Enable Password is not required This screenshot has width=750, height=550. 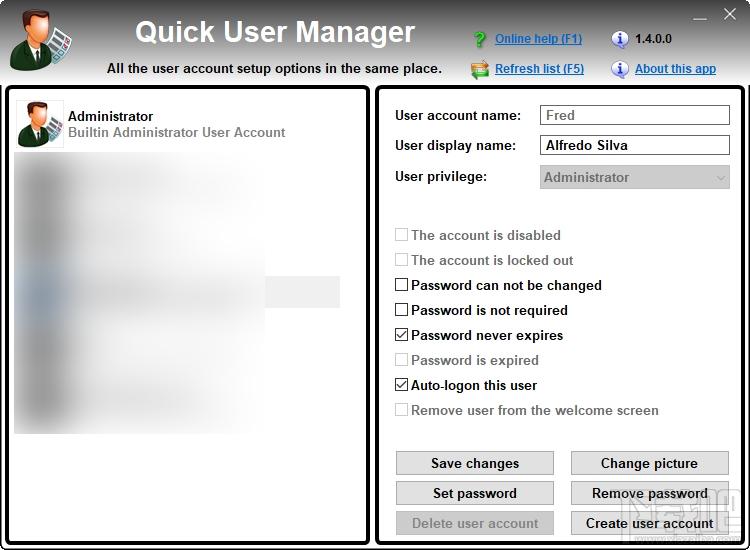(401, 310)
